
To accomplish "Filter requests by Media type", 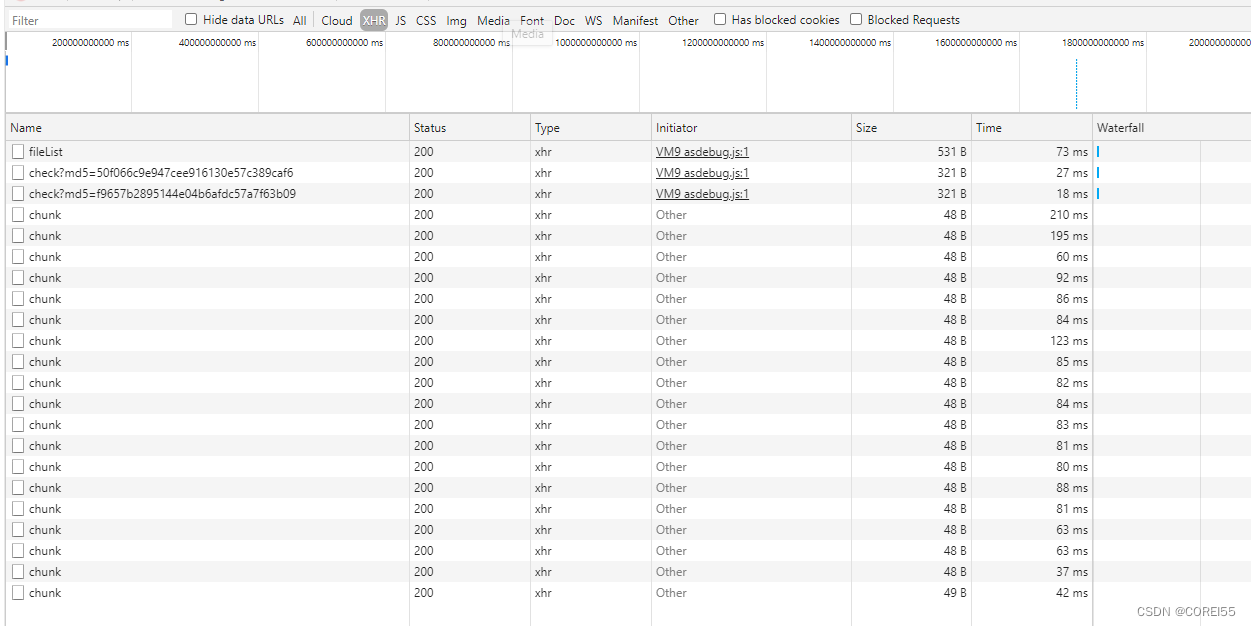I will (493, 20).
